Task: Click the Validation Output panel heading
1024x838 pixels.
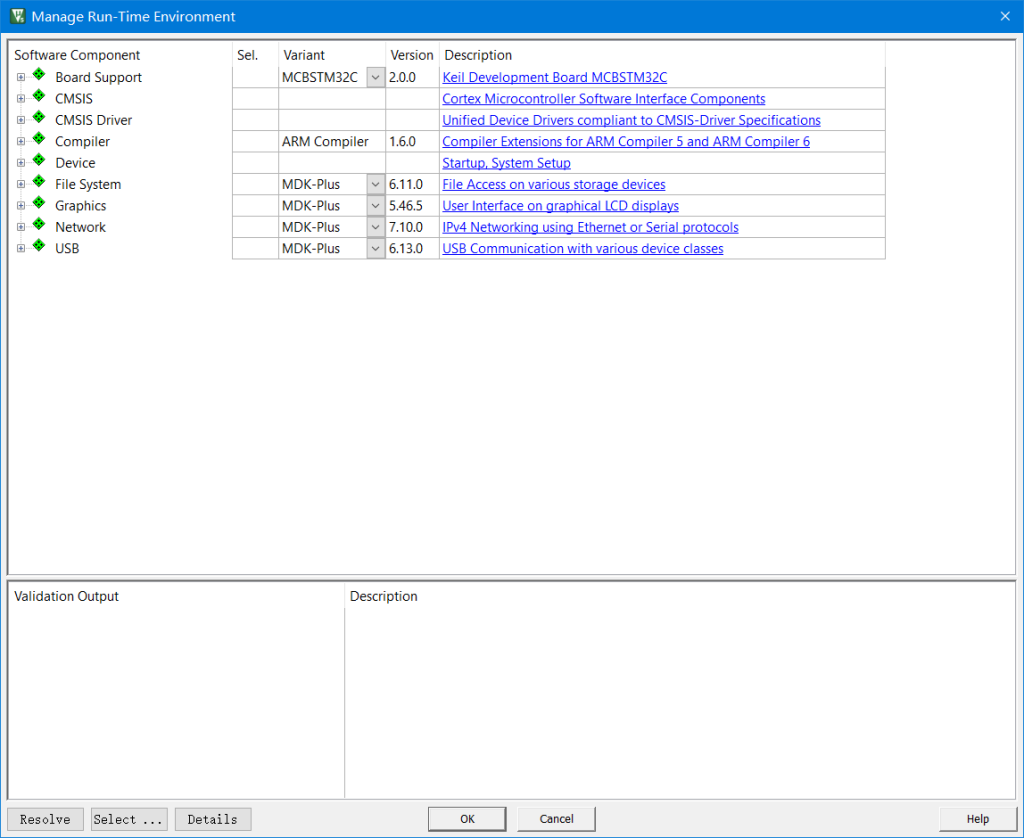Action: click(x=66, y=596)
